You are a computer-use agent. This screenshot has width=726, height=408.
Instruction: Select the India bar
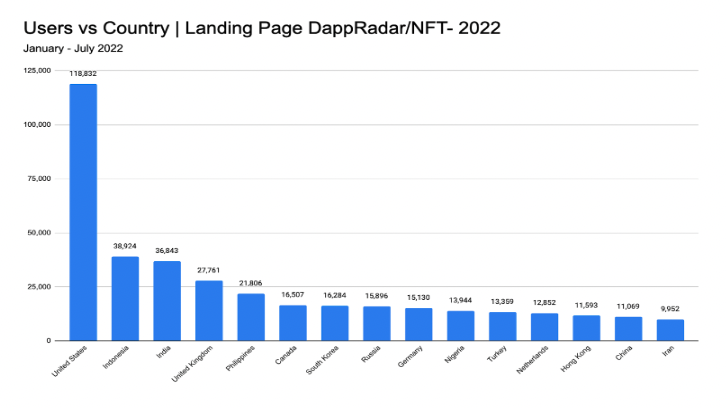point(167,301)
